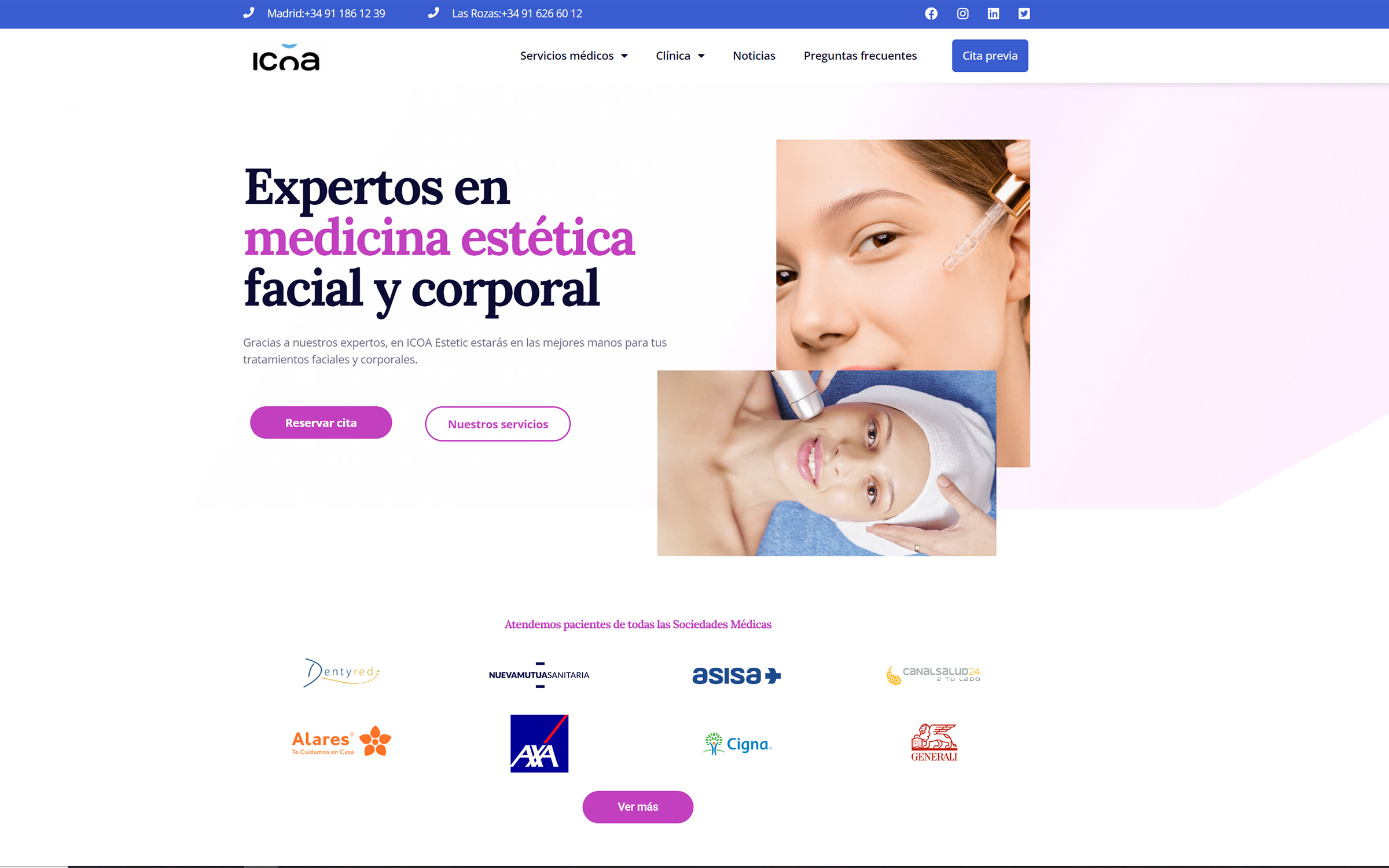Viewport: 1389px width, 868px height.
Task: Click the Ver más button
Action: point(638,807)
